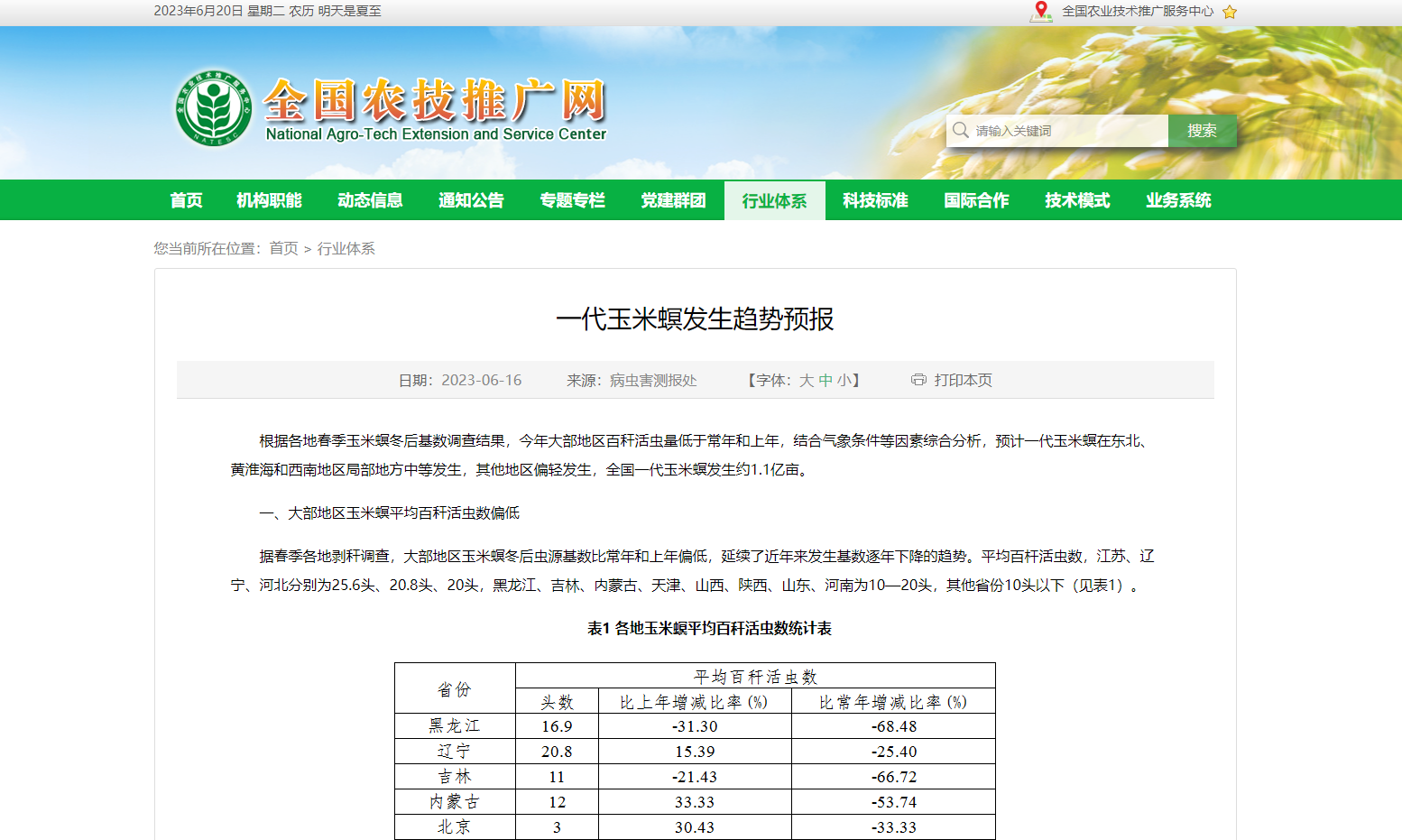Select medium font size 中
The width and height of the screenshot is (1402, 840).
coord(826,380)
